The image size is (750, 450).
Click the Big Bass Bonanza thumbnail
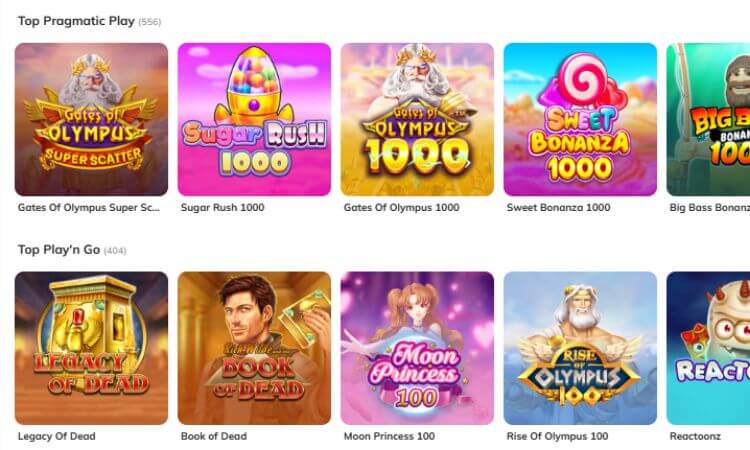coord(708,119)
